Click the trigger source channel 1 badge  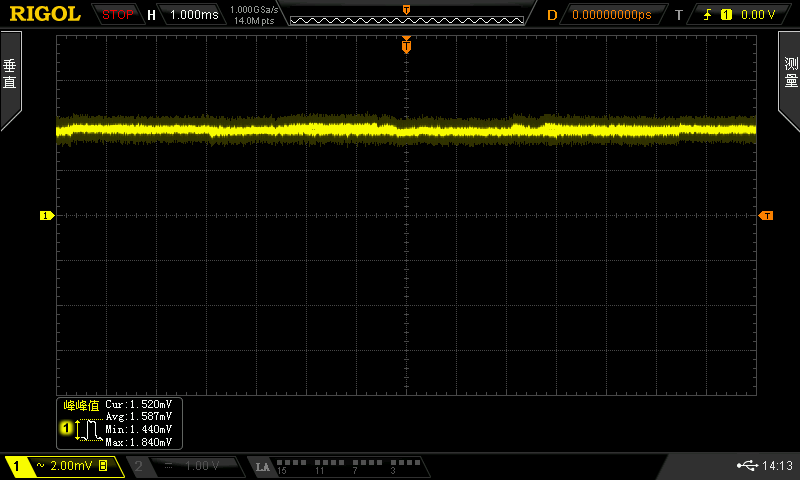tap(726, 15)
